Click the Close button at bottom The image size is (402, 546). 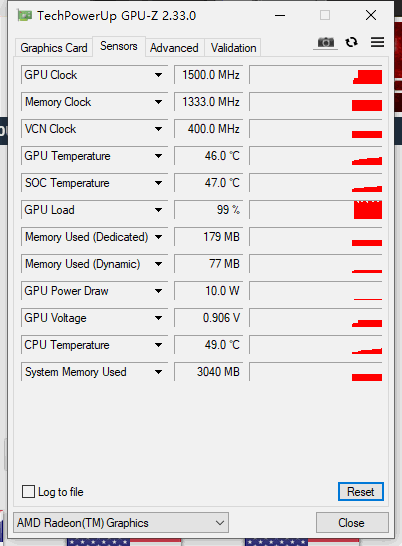(352, 522)
